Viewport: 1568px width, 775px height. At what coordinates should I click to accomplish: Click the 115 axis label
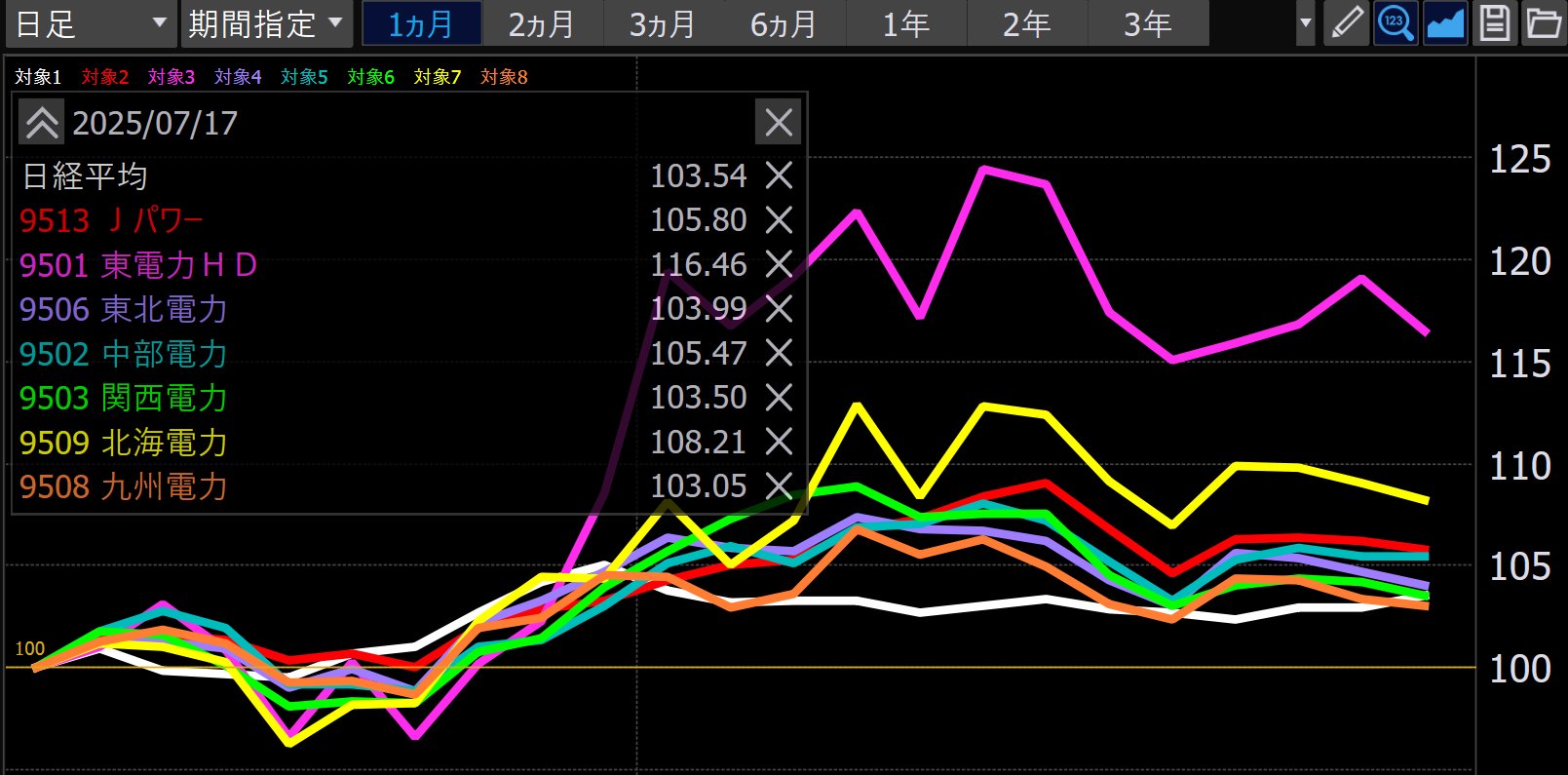coord(1519,364)
